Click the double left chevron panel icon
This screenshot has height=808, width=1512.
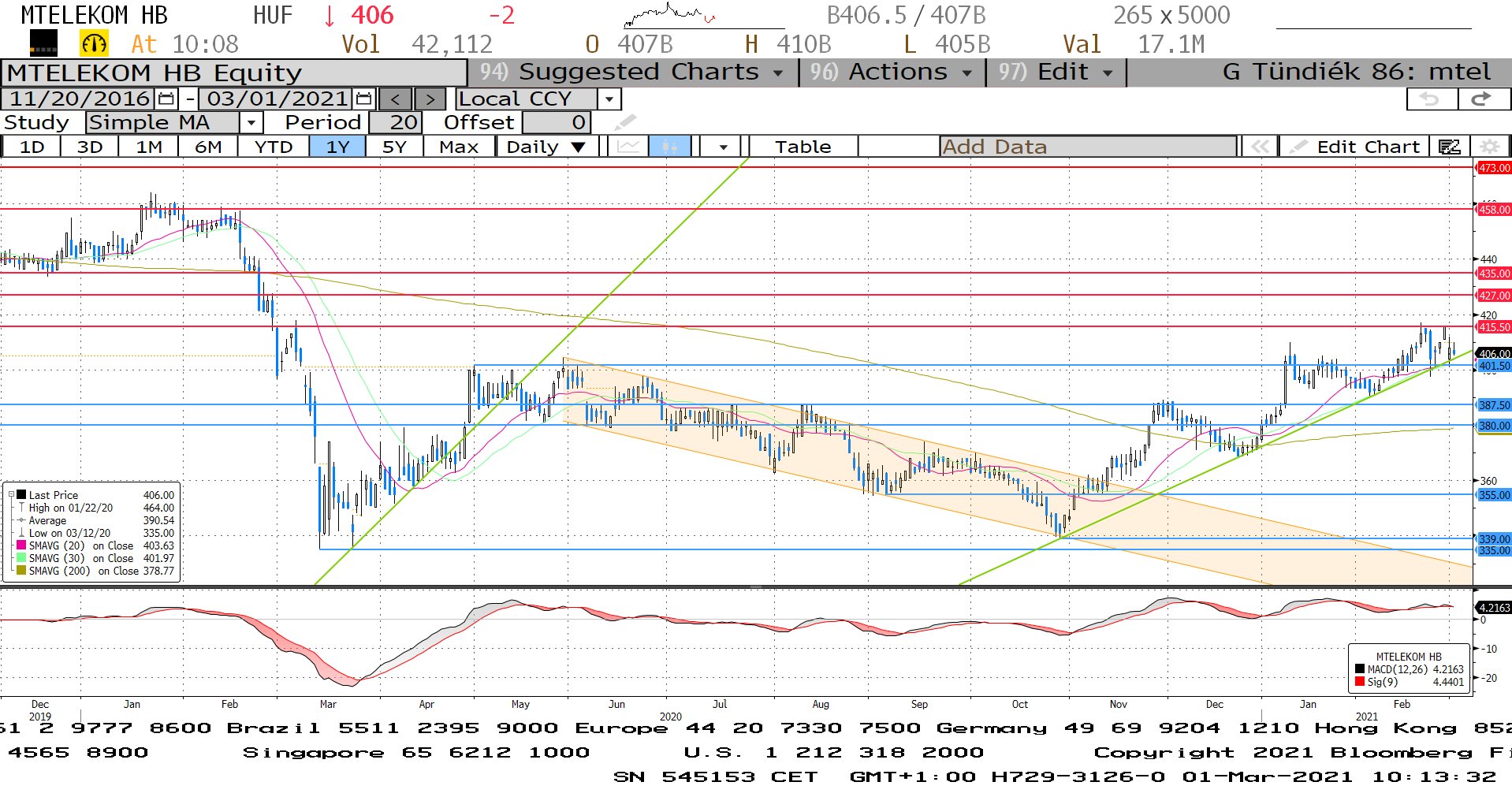coord(1260,147)
